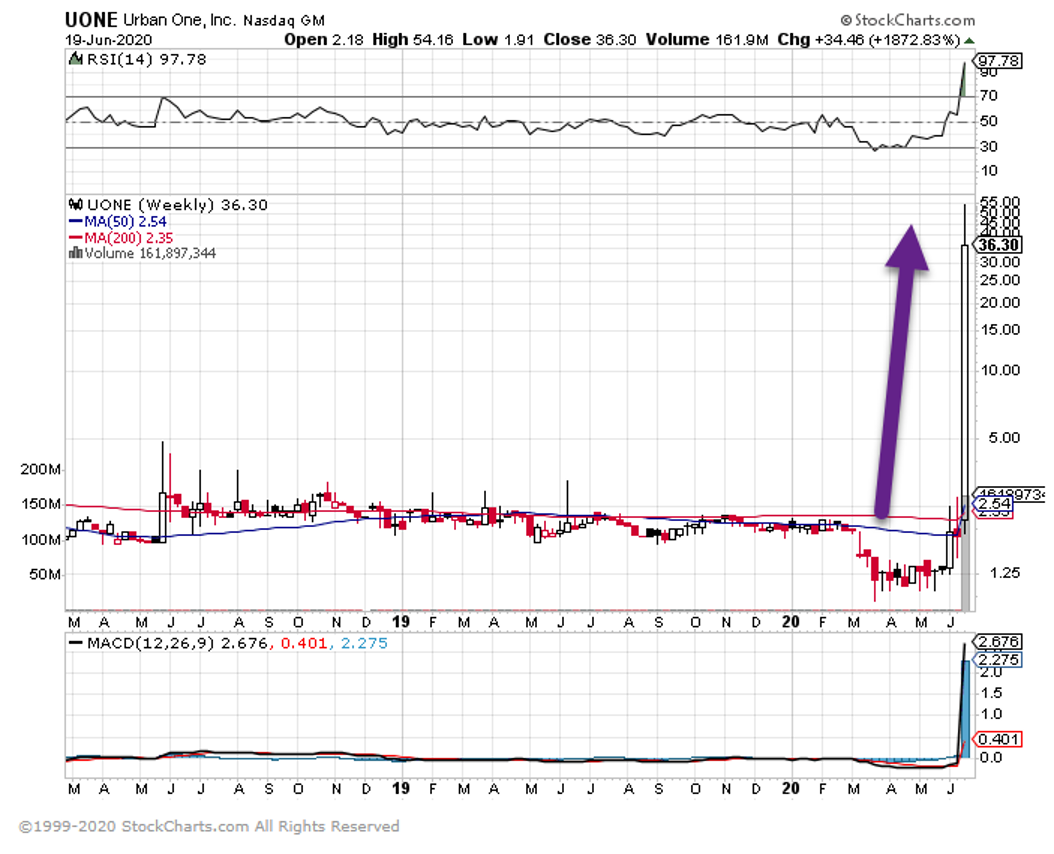Click the small RSI indicator icon before RSI(14)
The image size is (1054, 854).
tap(75, 59)
